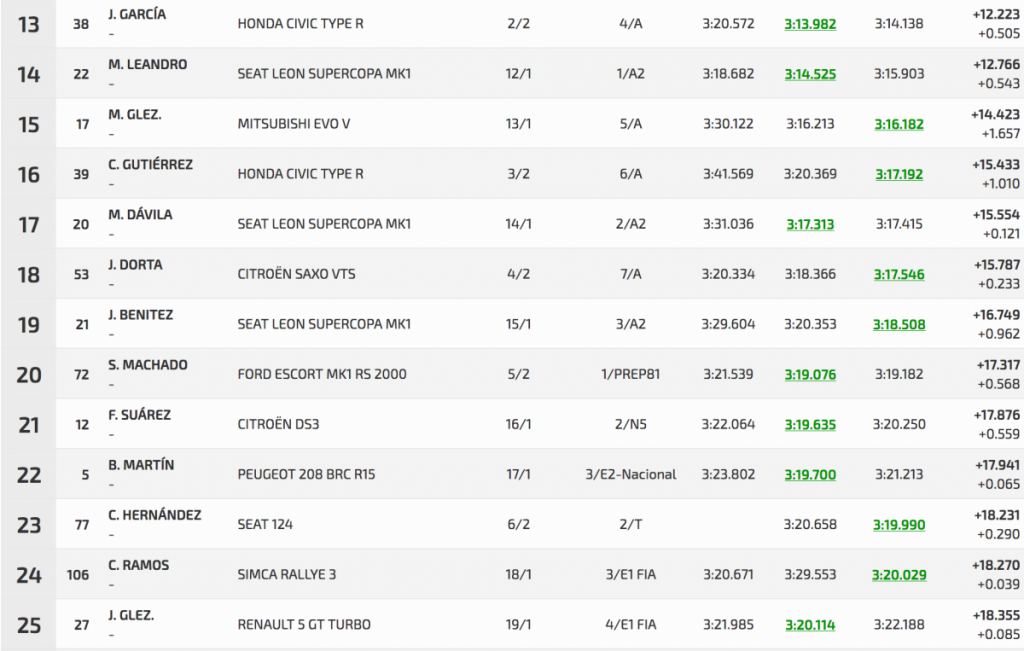1024x651 pixels.
Task: Click the RENAULT 5 GT TURBO entry
Action: (x=304, y=625)
